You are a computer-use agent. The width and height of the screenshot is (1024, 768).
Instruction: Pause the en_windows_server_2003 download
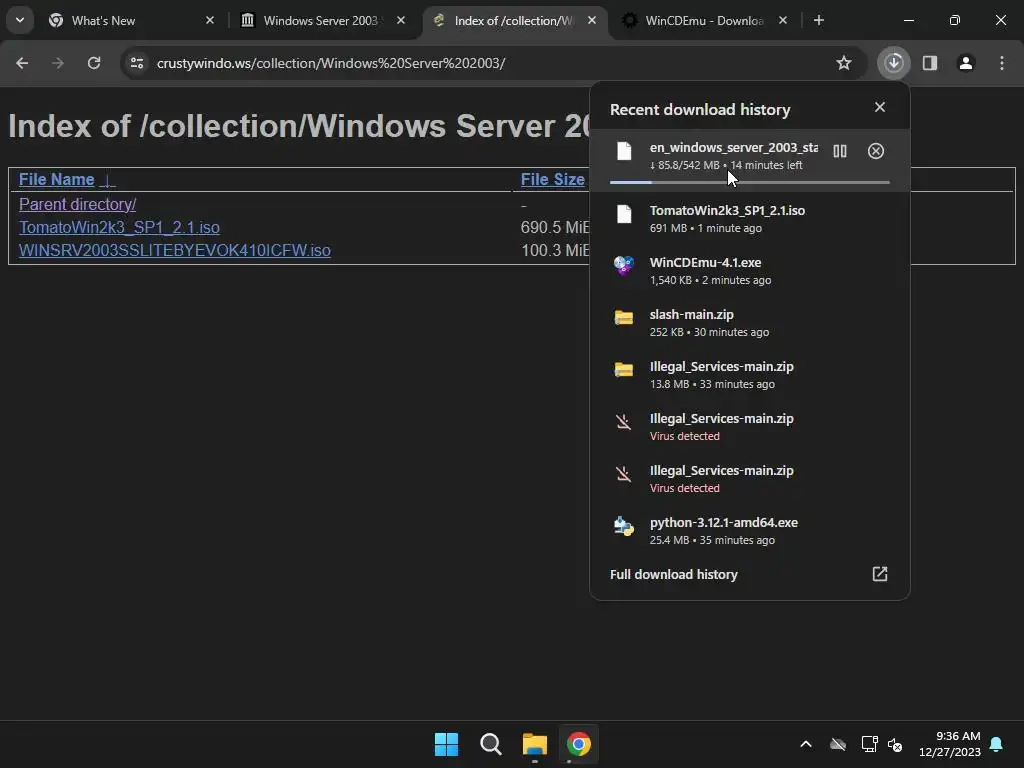[840, 152]
